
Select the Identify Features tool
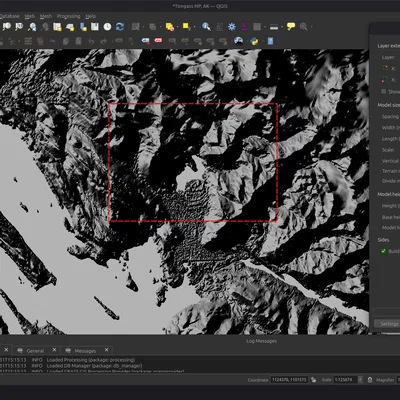point(206,27)
